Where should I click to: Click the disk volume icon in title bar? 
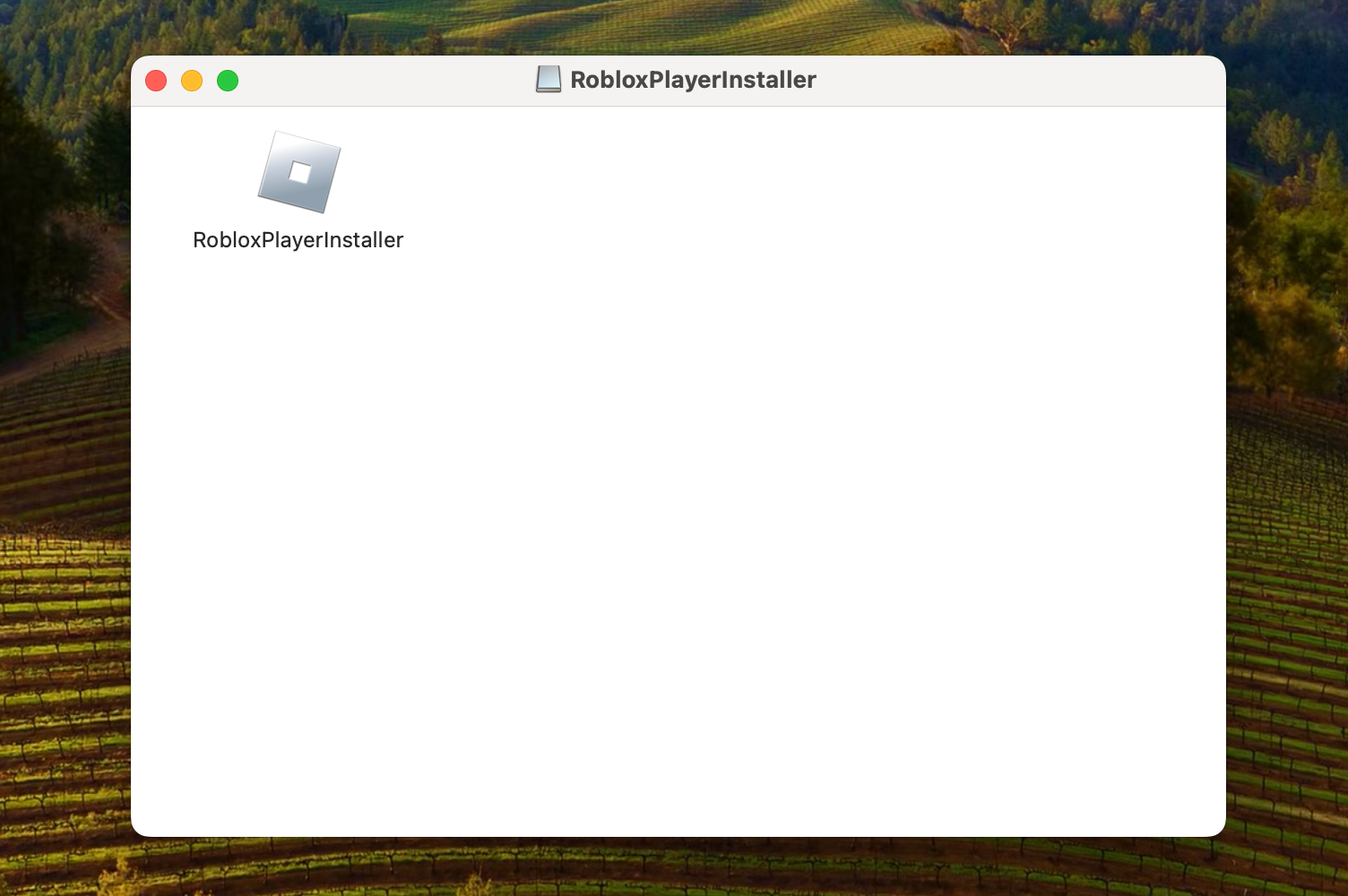click(x=549, y=80)
